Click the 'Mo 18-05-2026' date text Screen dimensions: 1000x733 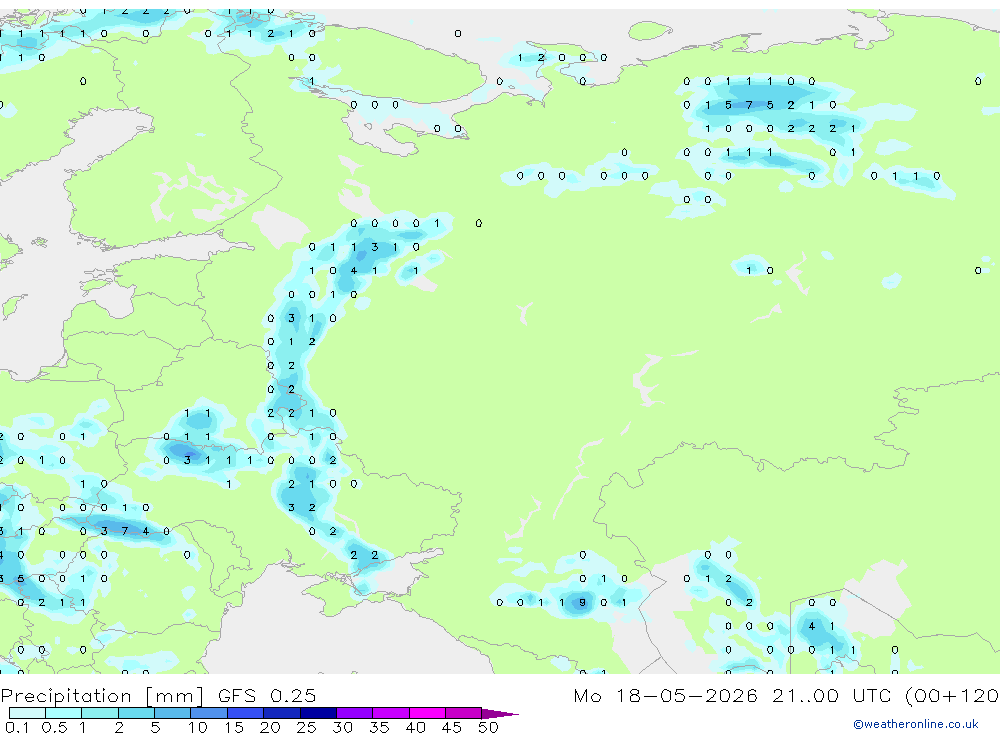pos(665,695)
